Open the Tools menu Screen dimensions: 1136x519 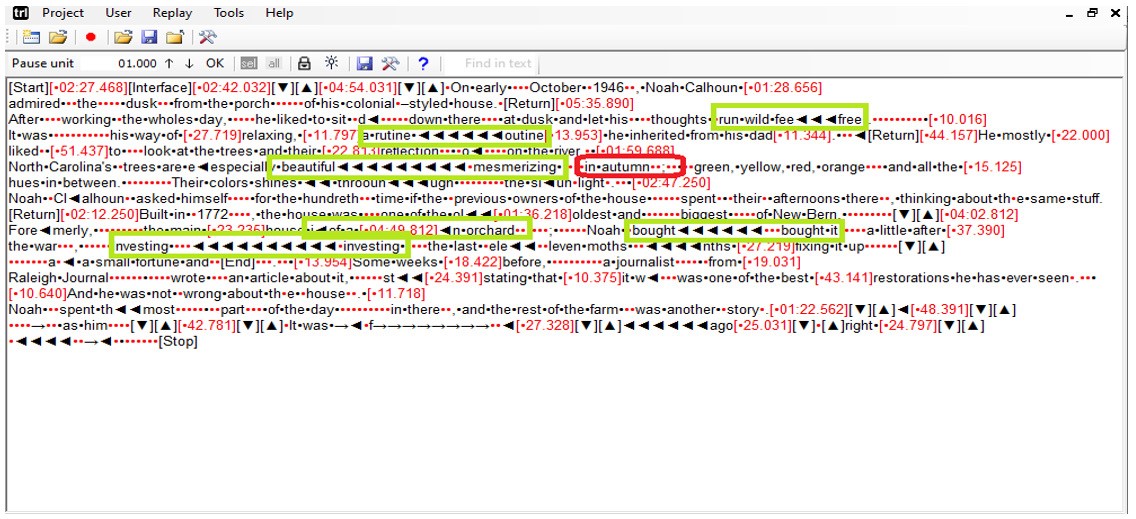point(228,13)
